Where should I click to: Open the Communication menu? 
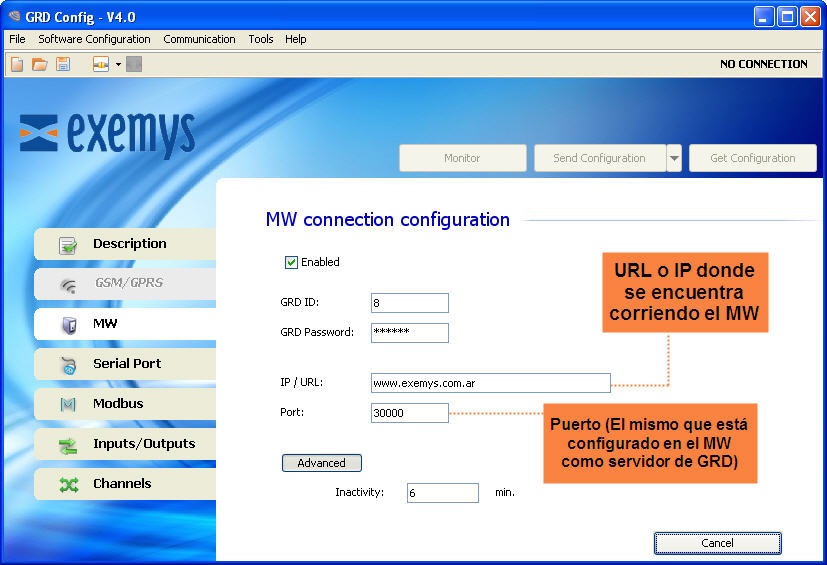[199, 39]
